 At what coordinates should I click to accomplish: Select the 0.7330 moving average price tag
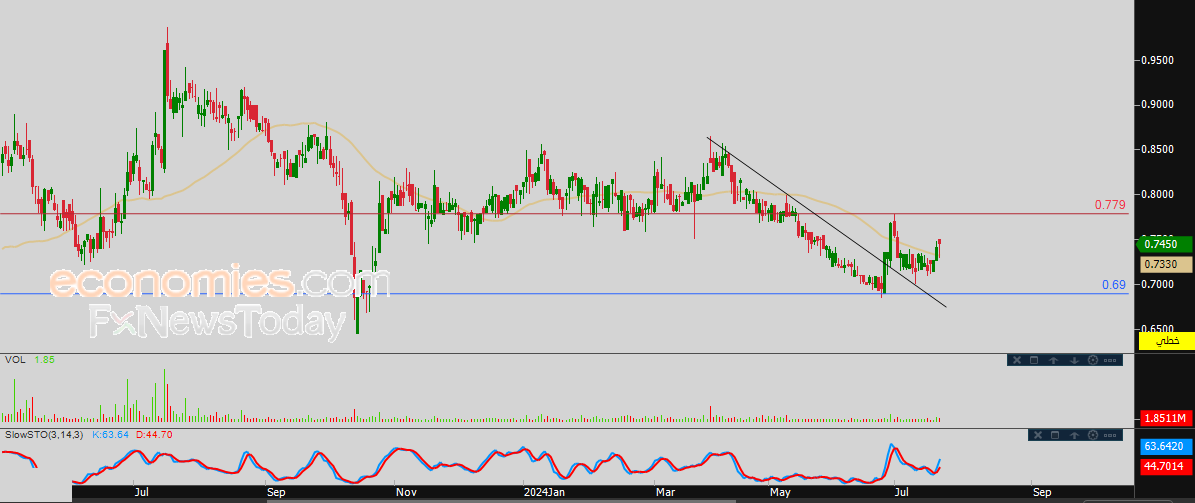[x=1166, y=264]
